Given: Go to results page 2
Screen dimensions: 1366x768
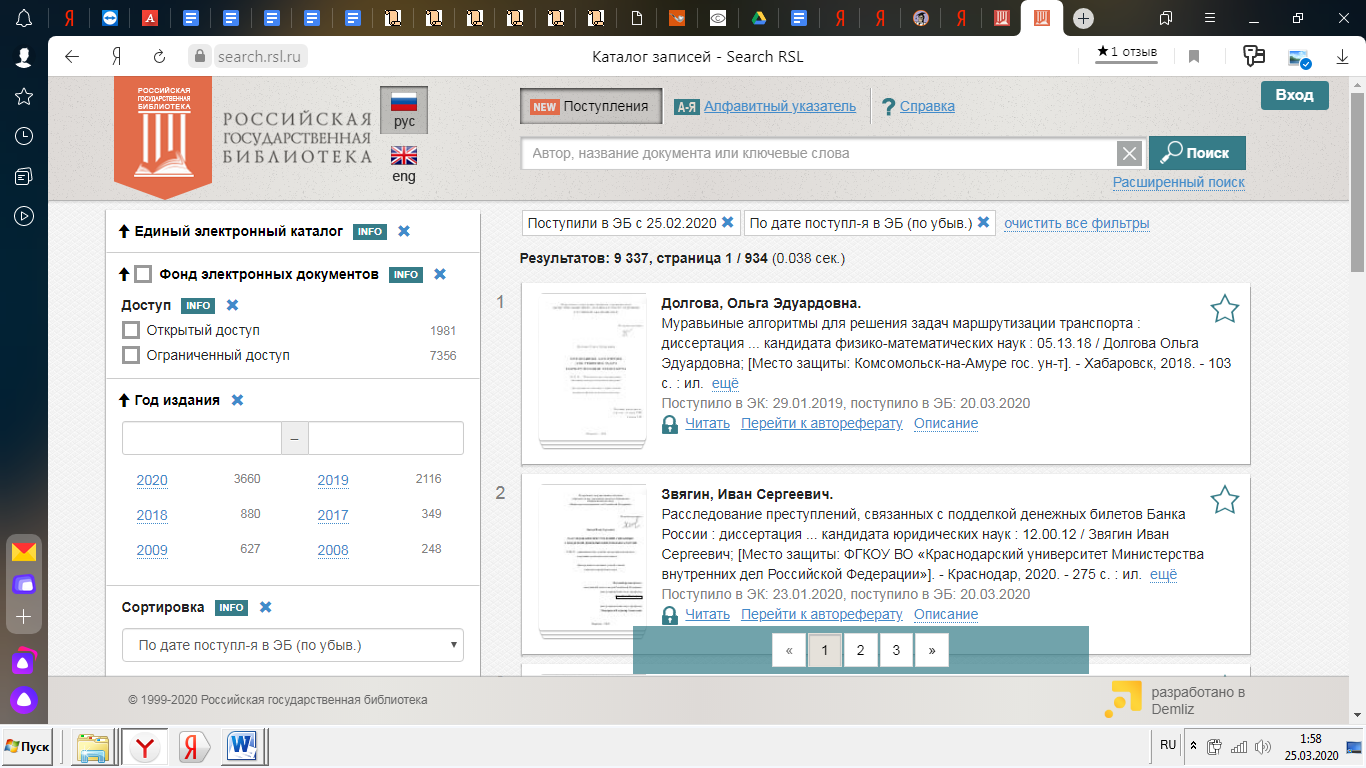Looking at the screenshot, I should 860,650.
